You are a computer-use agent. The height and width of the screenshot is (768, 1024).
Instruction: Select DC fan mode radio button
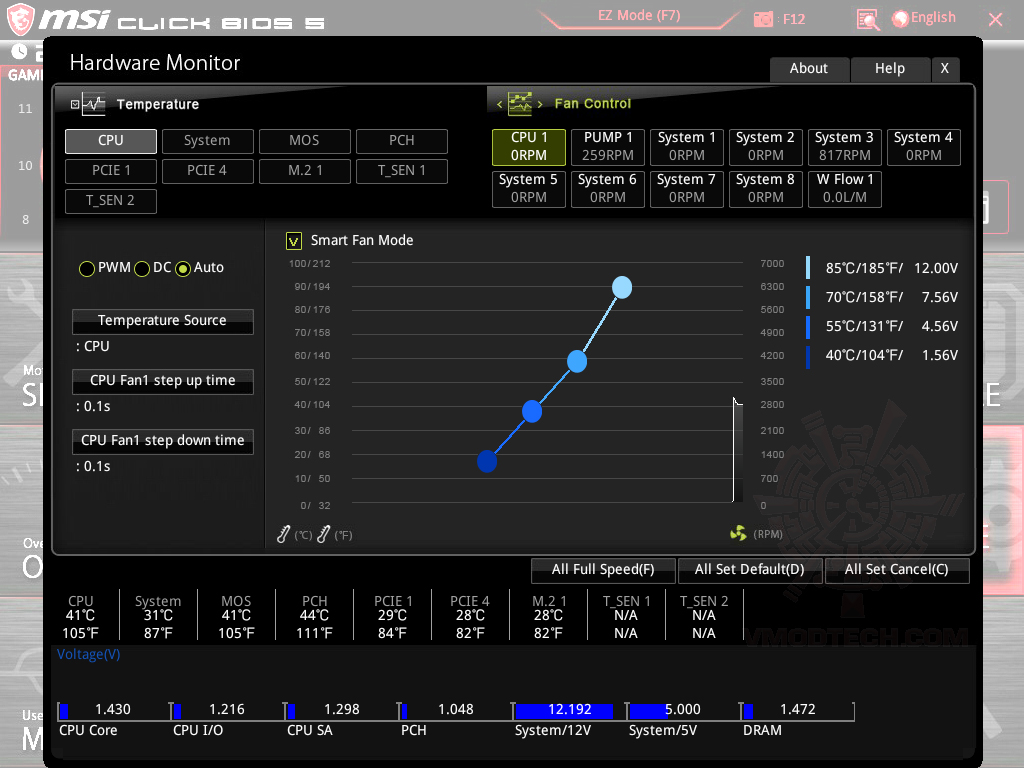pos(142,268)
